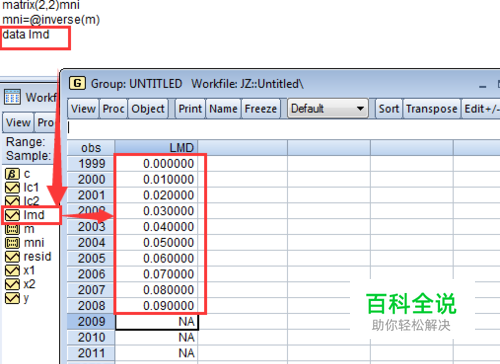The height and width of the screenshot is (364, 500).
Task: Open the View menu in Workfile window
Action: point(18,123)
